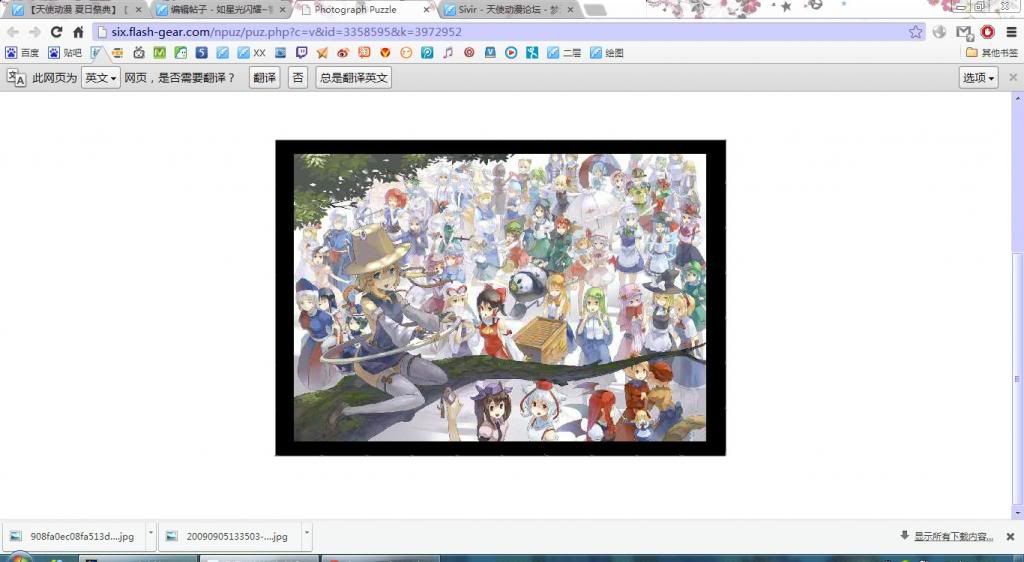The image size is (1024, 562).
Task: Open the Twitch bookmark icon
Action: point(302,53)
